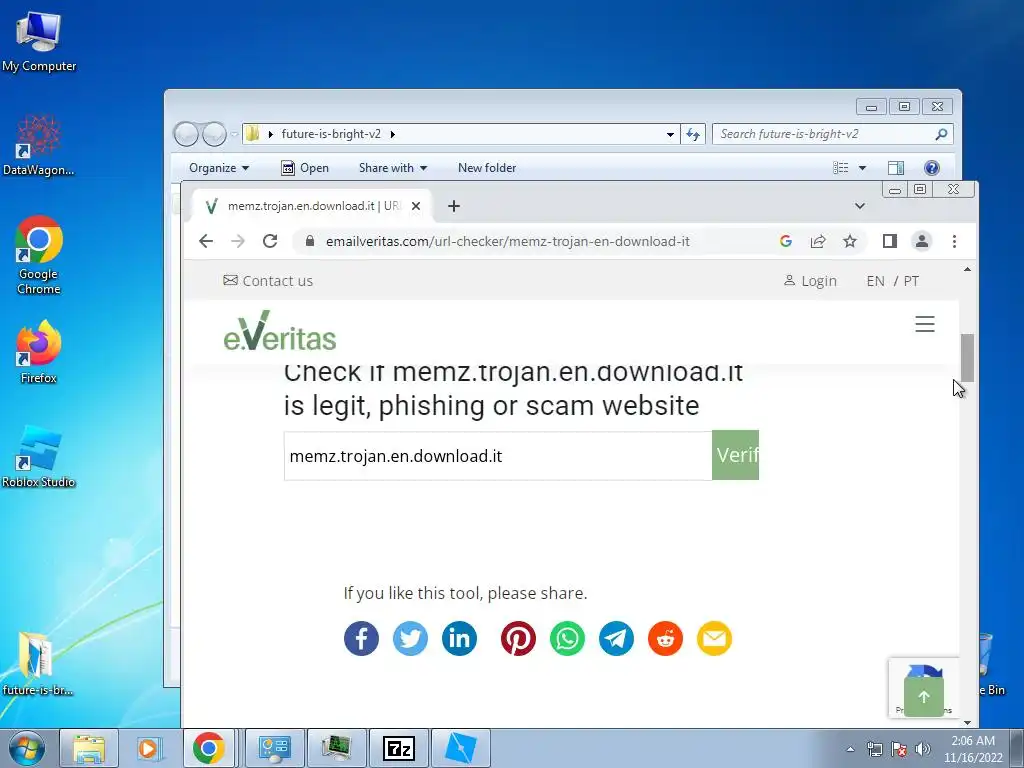Share page on Twitter icon
This screenshot has height=768, width=1024.
pos(410,639)
